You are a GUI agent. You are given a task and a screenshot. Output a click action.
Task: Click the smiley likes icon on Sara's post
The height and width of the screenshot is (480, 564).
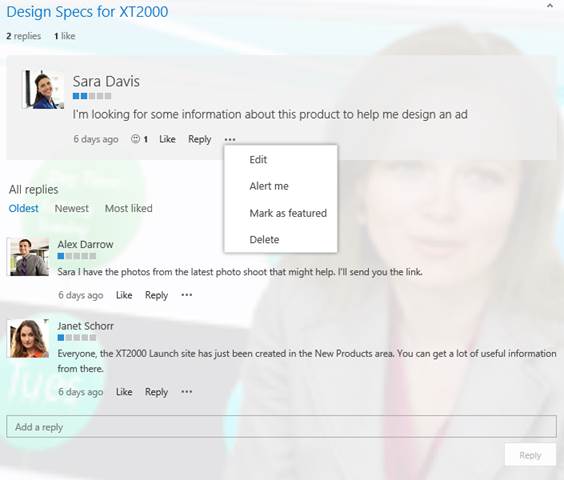pyautogui.click(x=135, y=139)
